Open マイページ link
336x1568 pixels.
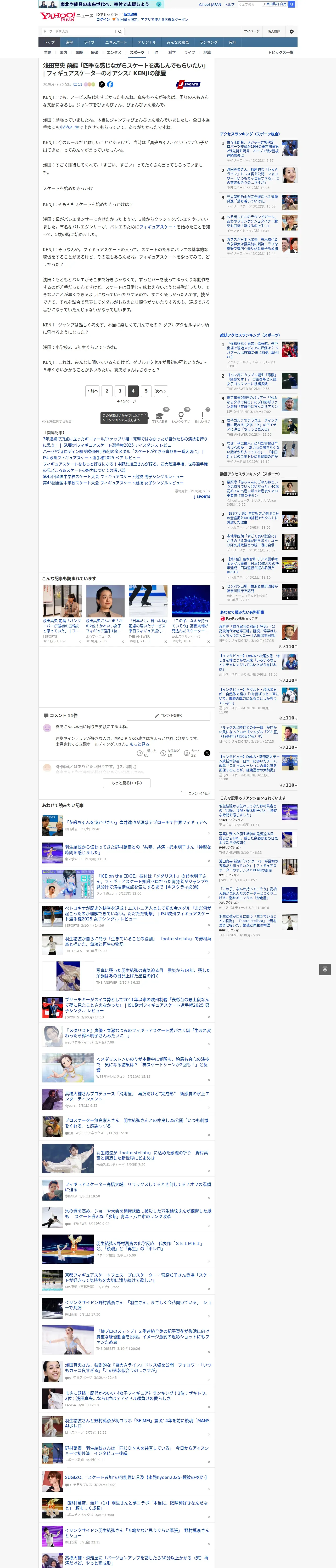pos(252,32)
